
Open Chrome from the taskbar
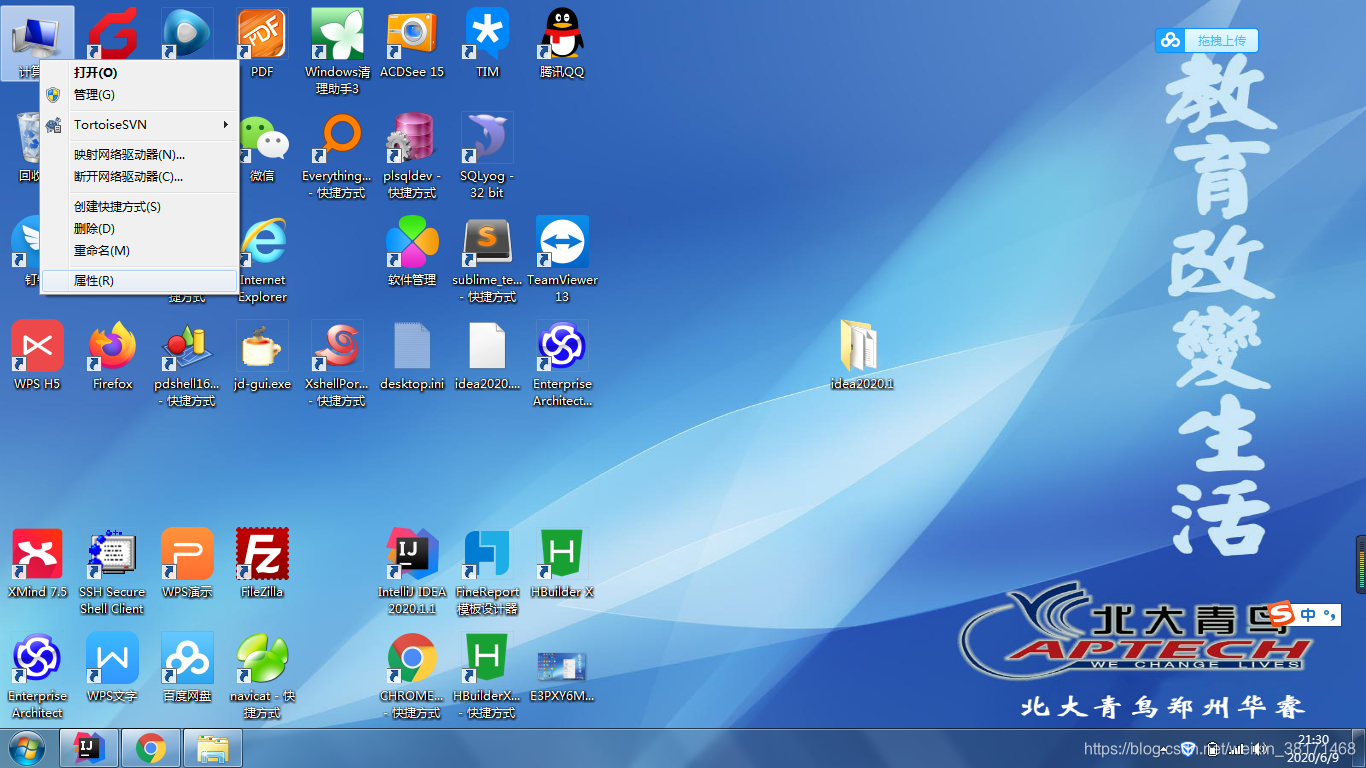click(151, 748)
